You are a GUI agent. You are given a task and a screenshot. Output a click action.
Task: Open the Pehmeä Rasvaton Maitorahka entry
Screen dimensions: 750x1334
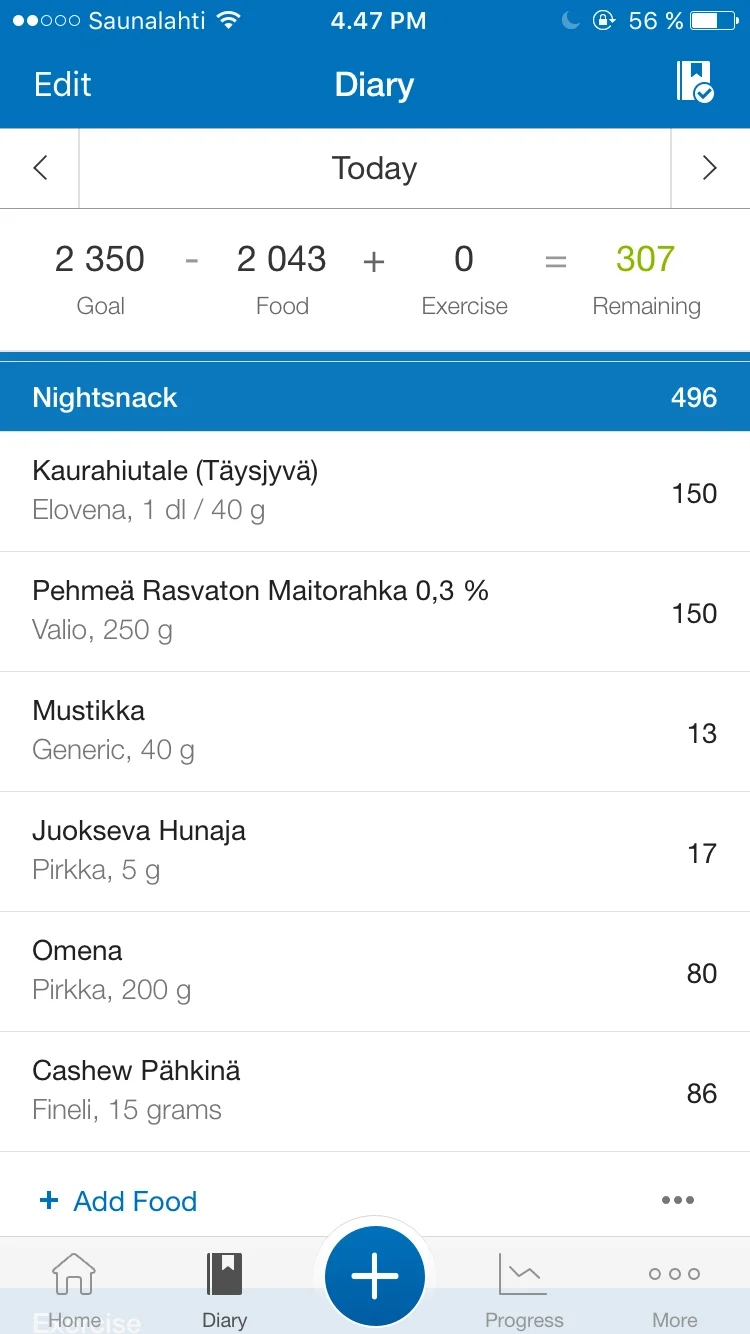[x=375, y=611]
